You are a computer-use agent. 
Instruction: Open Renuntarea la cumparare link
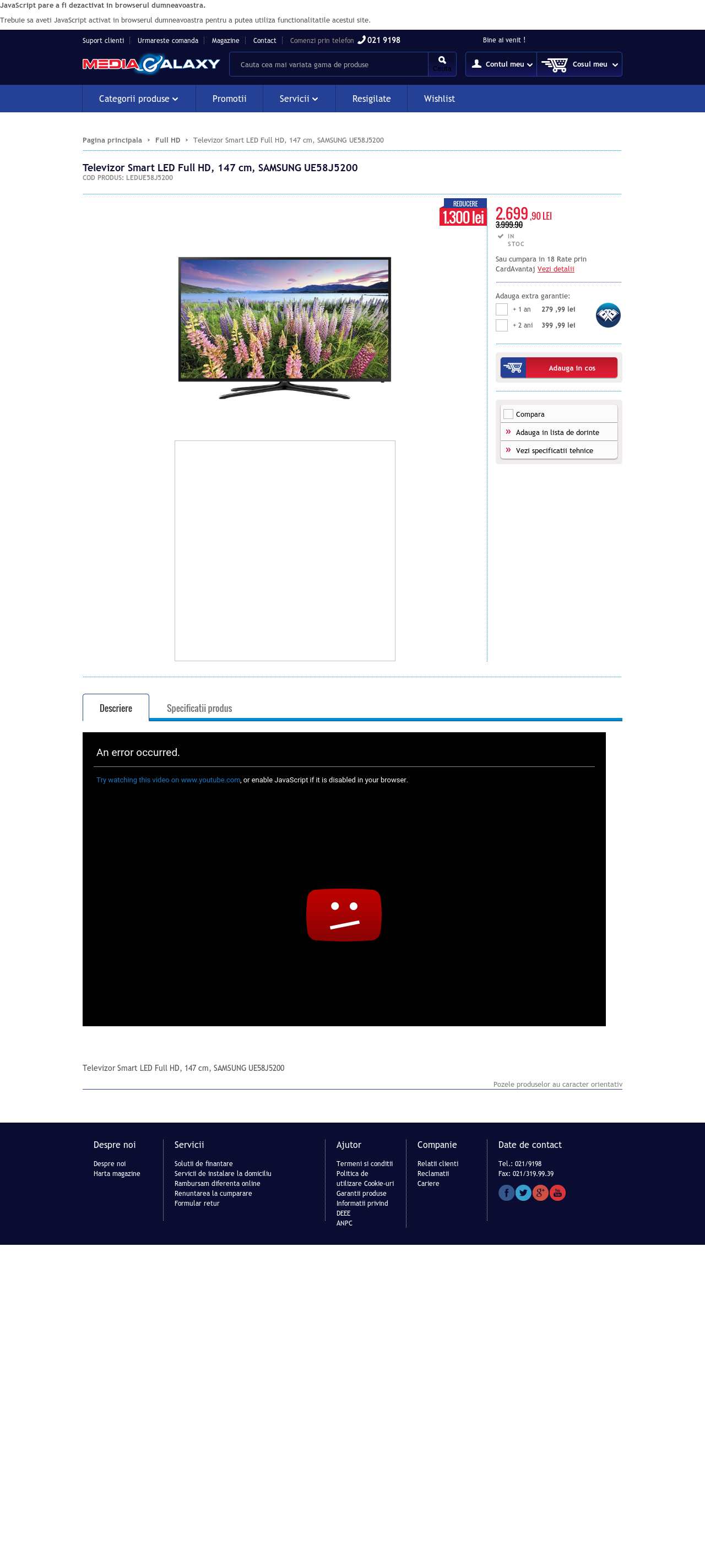point(213,1193)
